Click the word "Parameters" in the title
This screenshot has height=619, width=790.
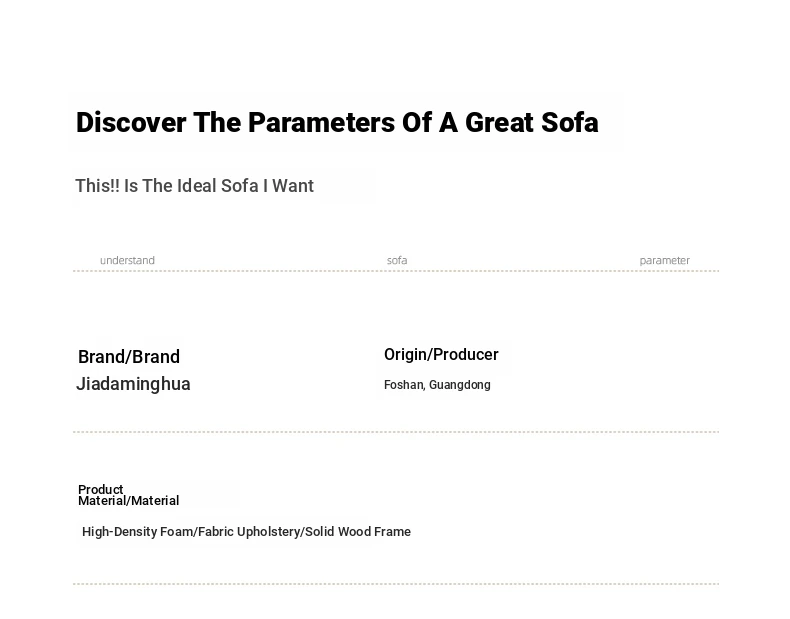tap(321, 122)
